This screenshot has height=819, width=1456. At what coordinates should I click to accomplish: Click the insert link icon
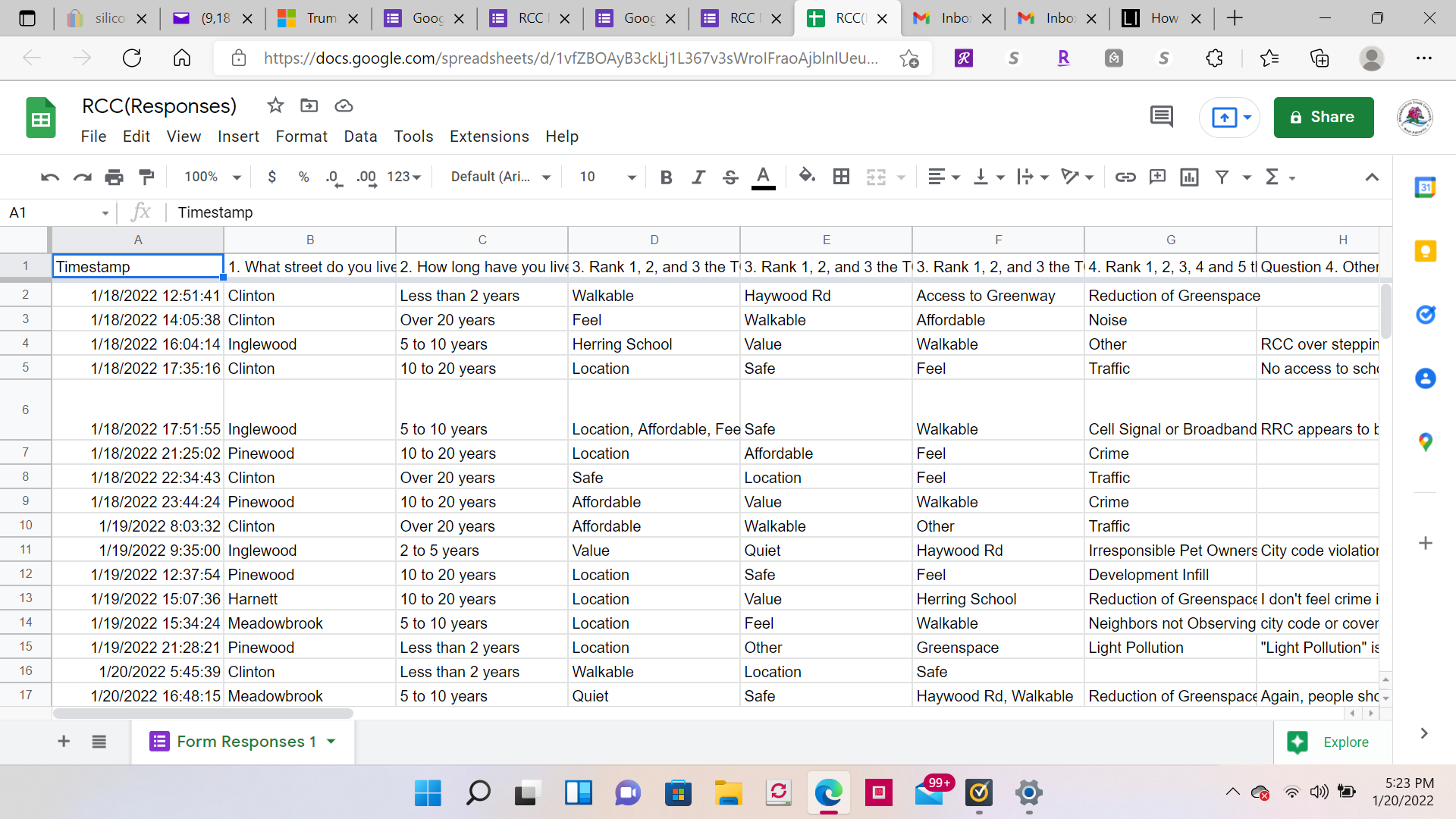(1125, 177)
